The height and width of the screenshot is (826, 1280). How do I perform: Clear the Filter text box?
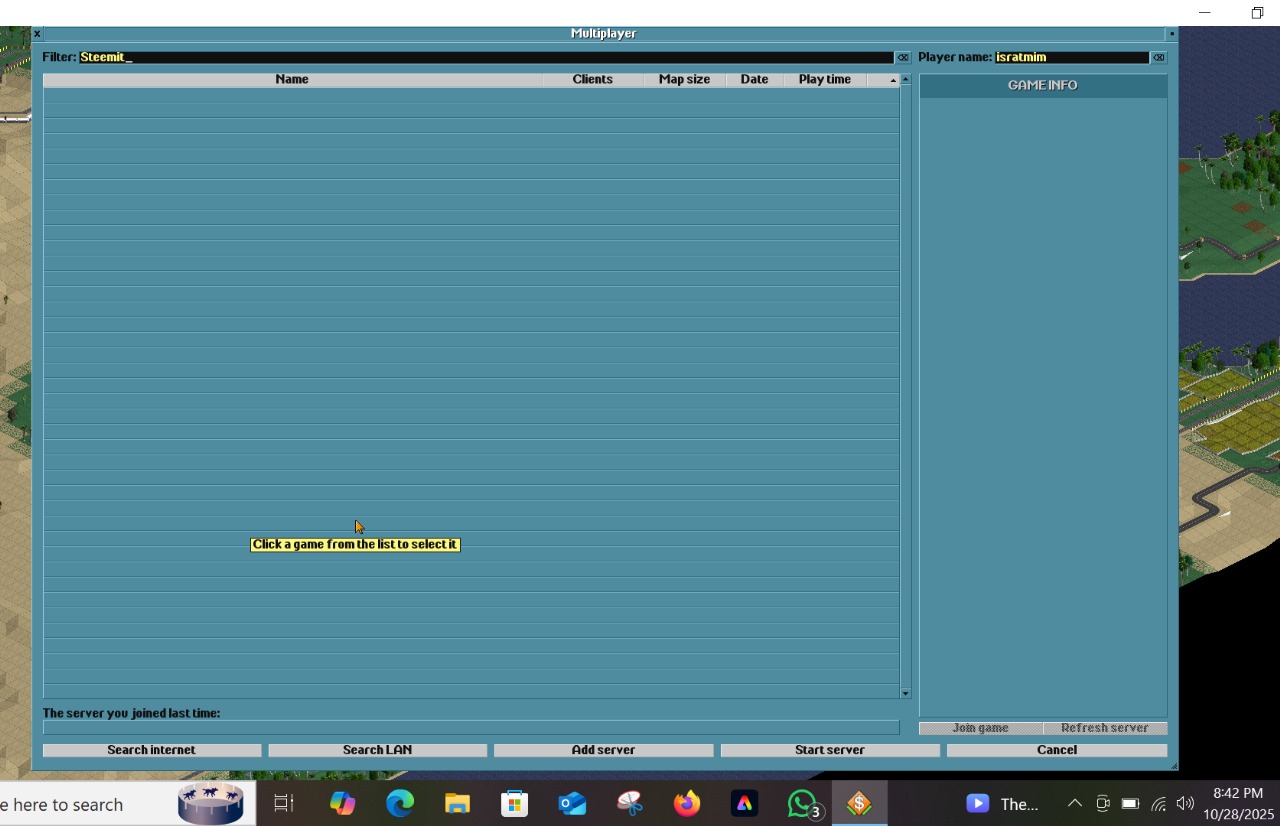tap(902, 58)
